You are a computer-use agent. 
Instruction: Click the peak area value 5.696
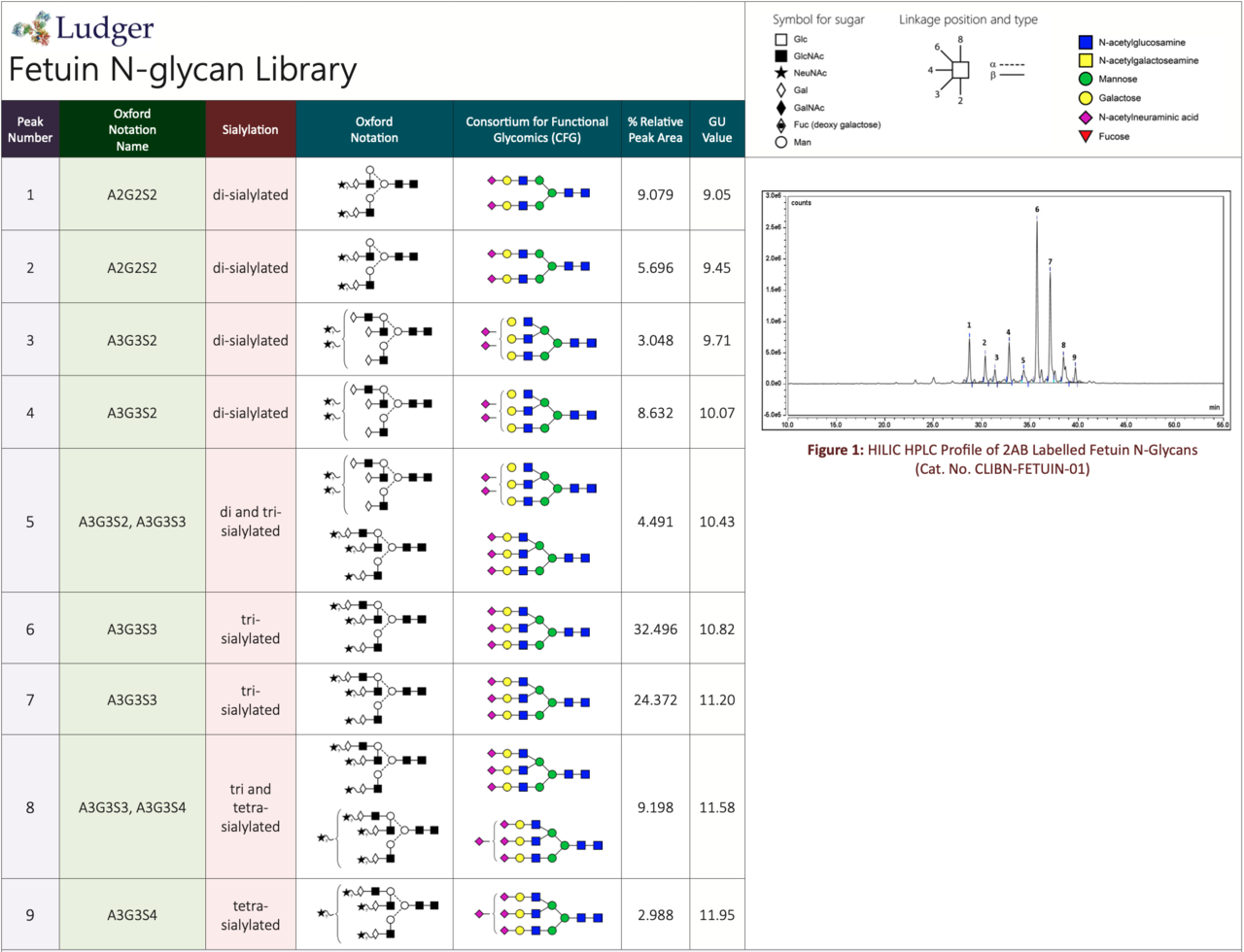tap(656, 267)
